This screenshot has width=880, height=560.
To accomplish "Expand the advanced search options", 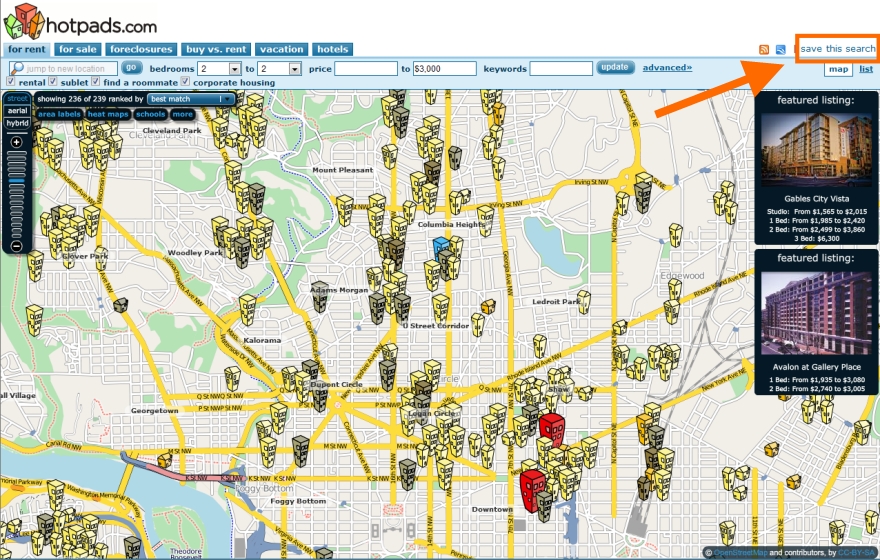I will (667, 67).
